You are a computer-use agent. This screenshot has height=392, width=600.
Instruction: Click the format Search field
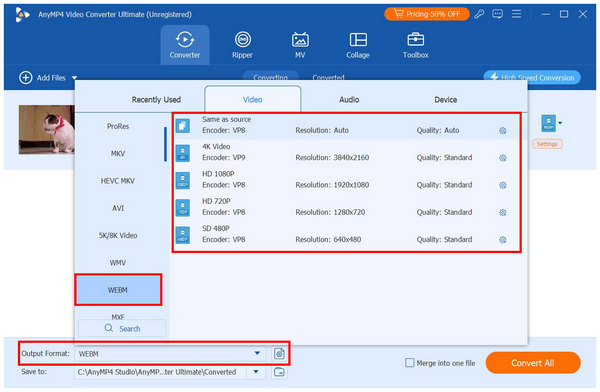coord(122,328)
